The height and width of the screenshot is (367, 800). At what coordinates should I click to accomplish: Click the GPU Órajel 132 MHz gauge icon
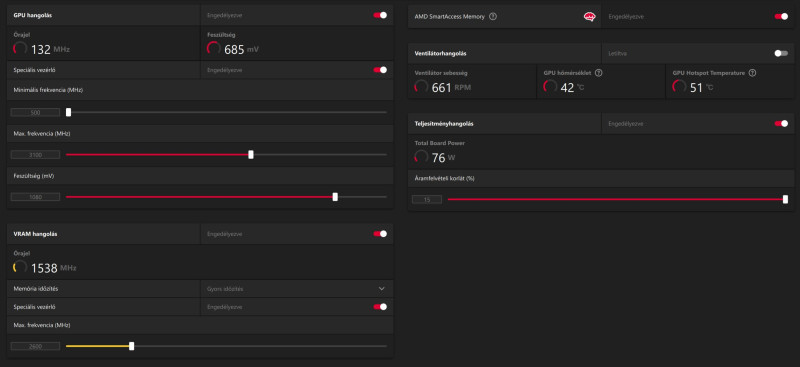click(x=20, y=49)
